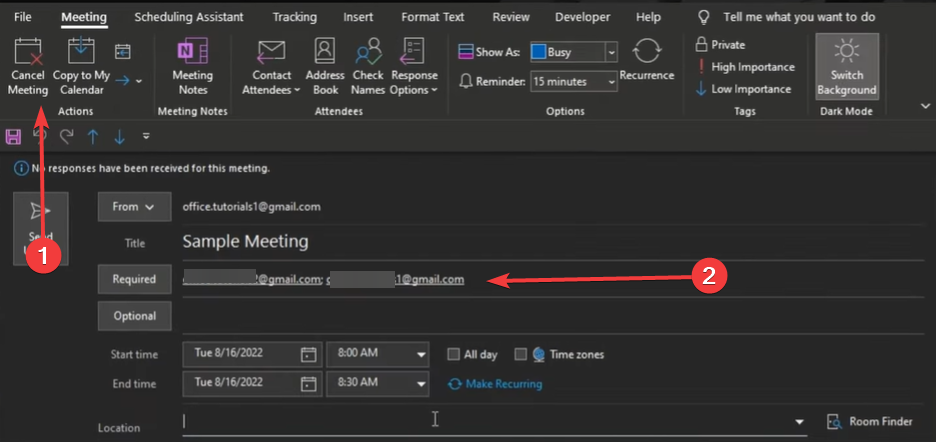The width and height of the screenshot is (936, 442).
Task: Open the Developer tab
Action: point(583,17)
